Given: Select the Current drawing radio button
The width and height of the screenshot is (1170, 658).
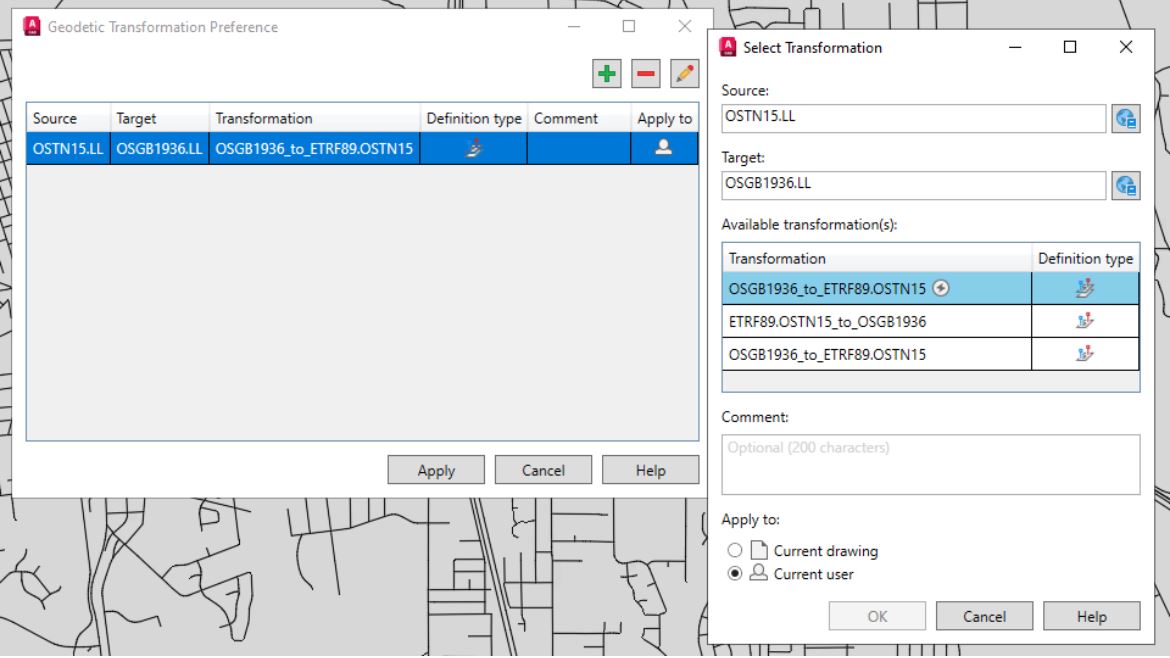Looking at the screenshot, I should coord(735,550).
